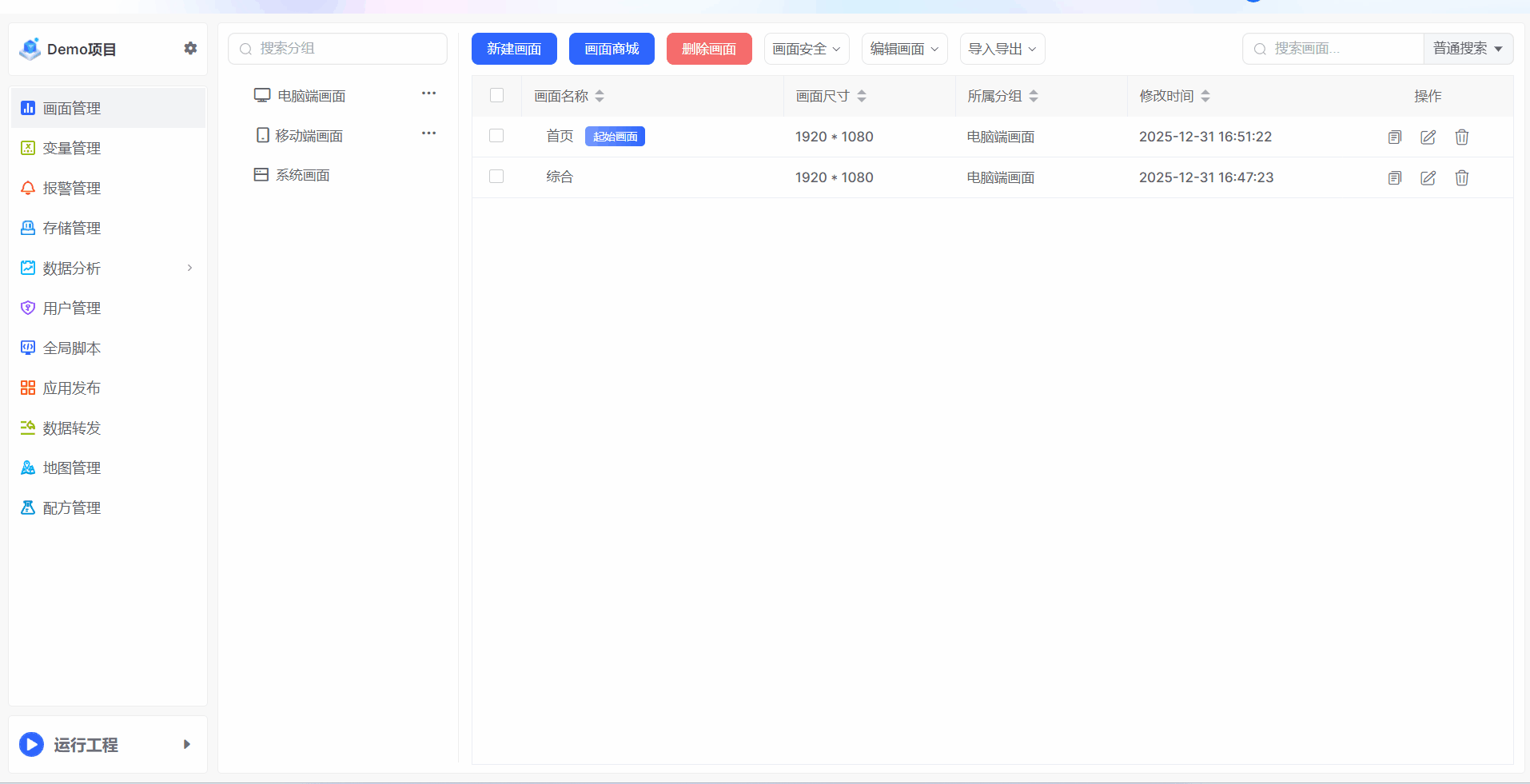This screenshot has height=784, width=1530.
Task: Expand the 导入导出 dropdown
Action: (1002, 49)
